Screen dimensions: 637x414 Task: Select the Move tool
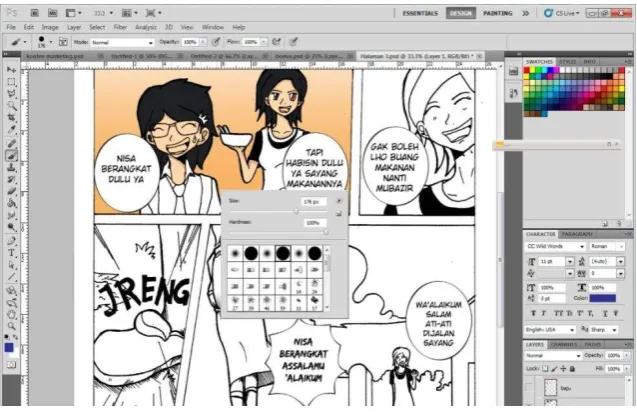pos(11,69)
